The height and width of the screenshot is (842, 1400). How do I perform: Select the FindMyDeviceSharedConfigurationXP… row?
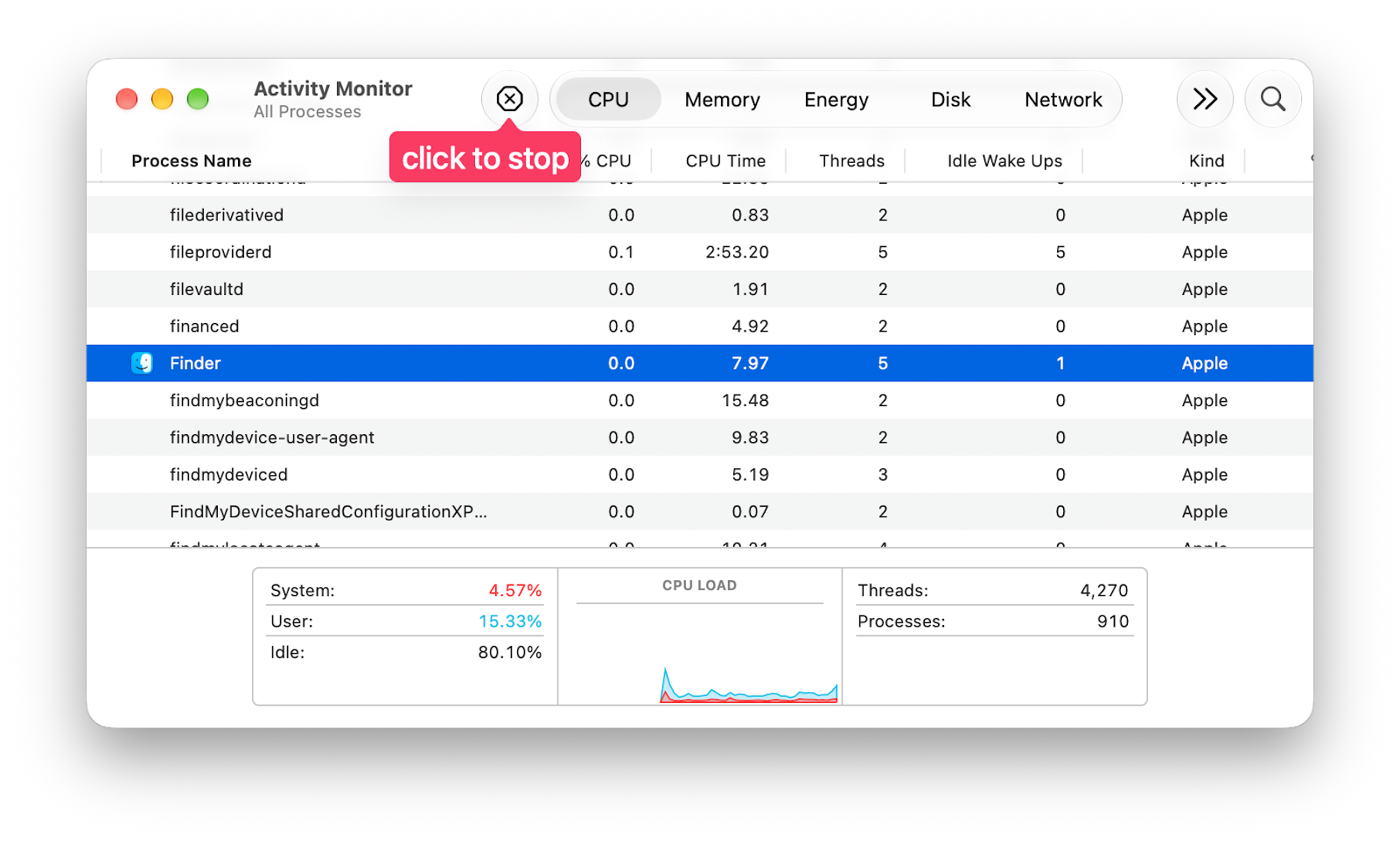[x=700, y=512]
